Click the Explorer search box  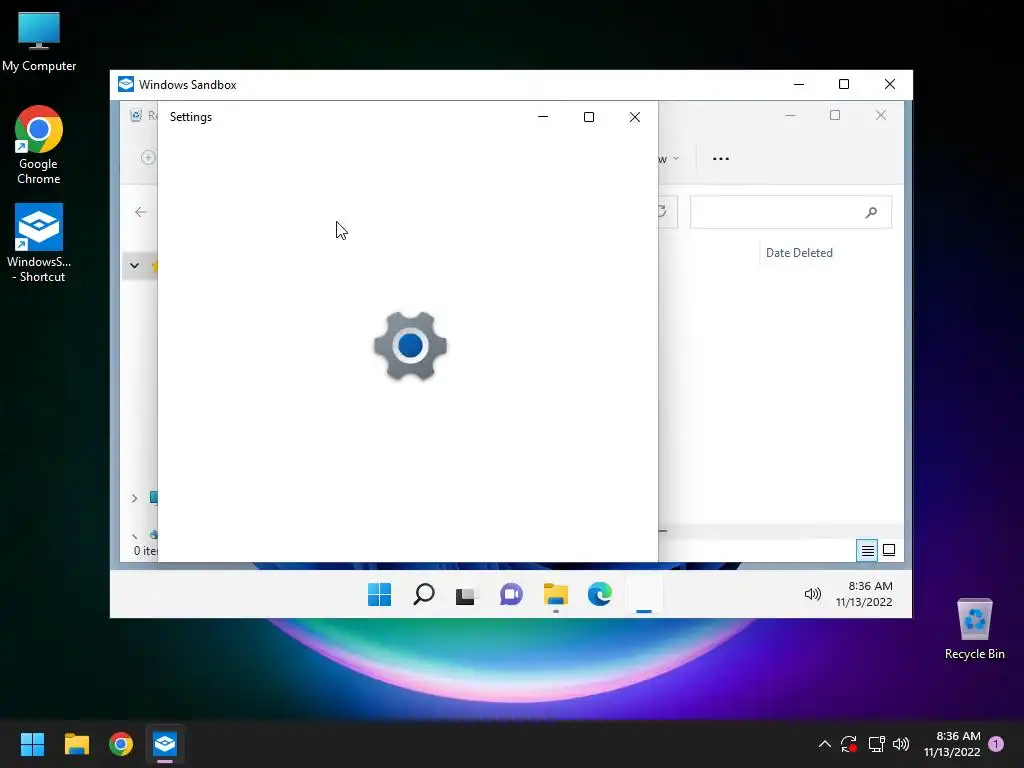point(791,212)
